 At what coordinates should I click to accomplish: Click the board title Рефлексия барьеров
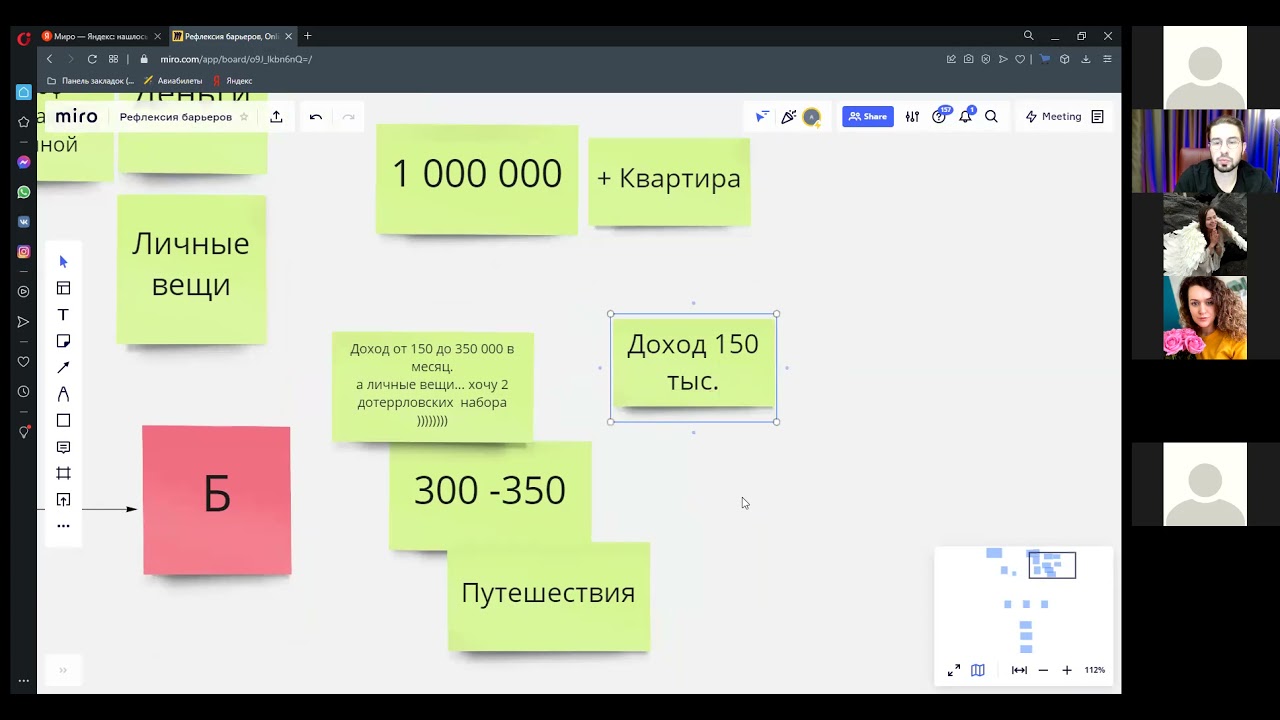(176, 117)
